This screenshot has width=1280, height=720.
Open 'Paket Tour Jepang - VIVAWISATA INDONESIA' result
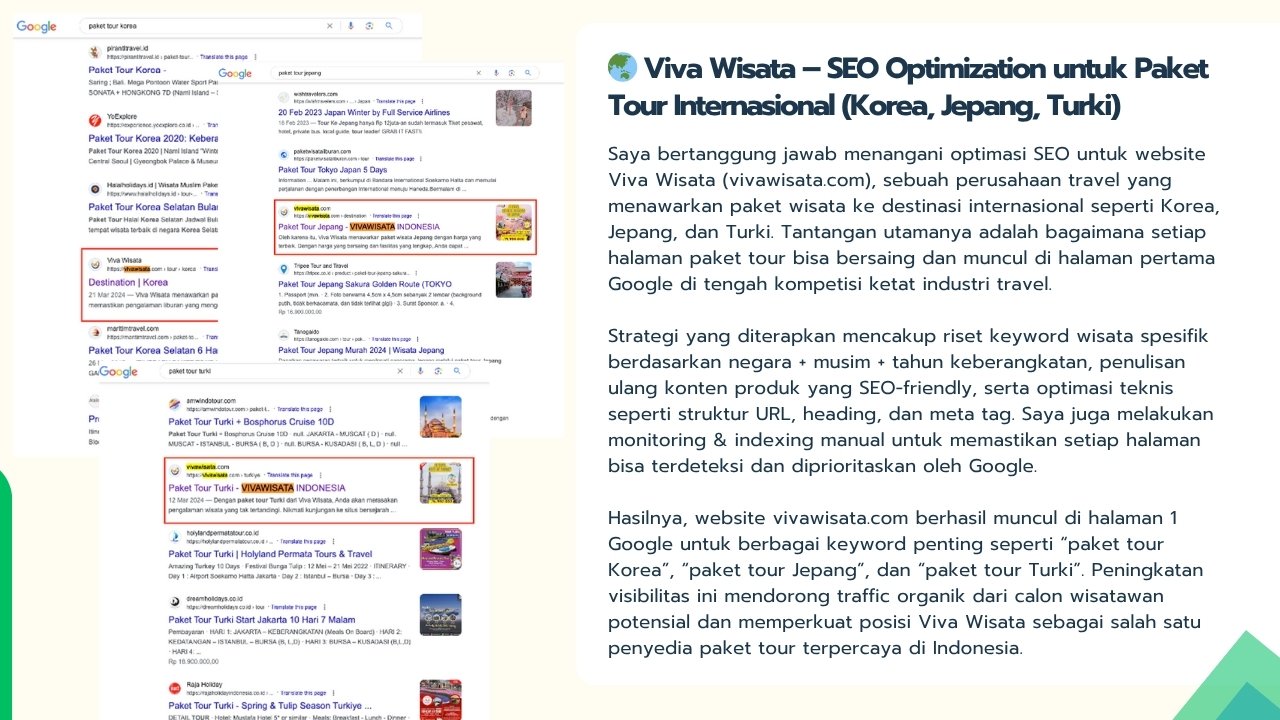359,227
